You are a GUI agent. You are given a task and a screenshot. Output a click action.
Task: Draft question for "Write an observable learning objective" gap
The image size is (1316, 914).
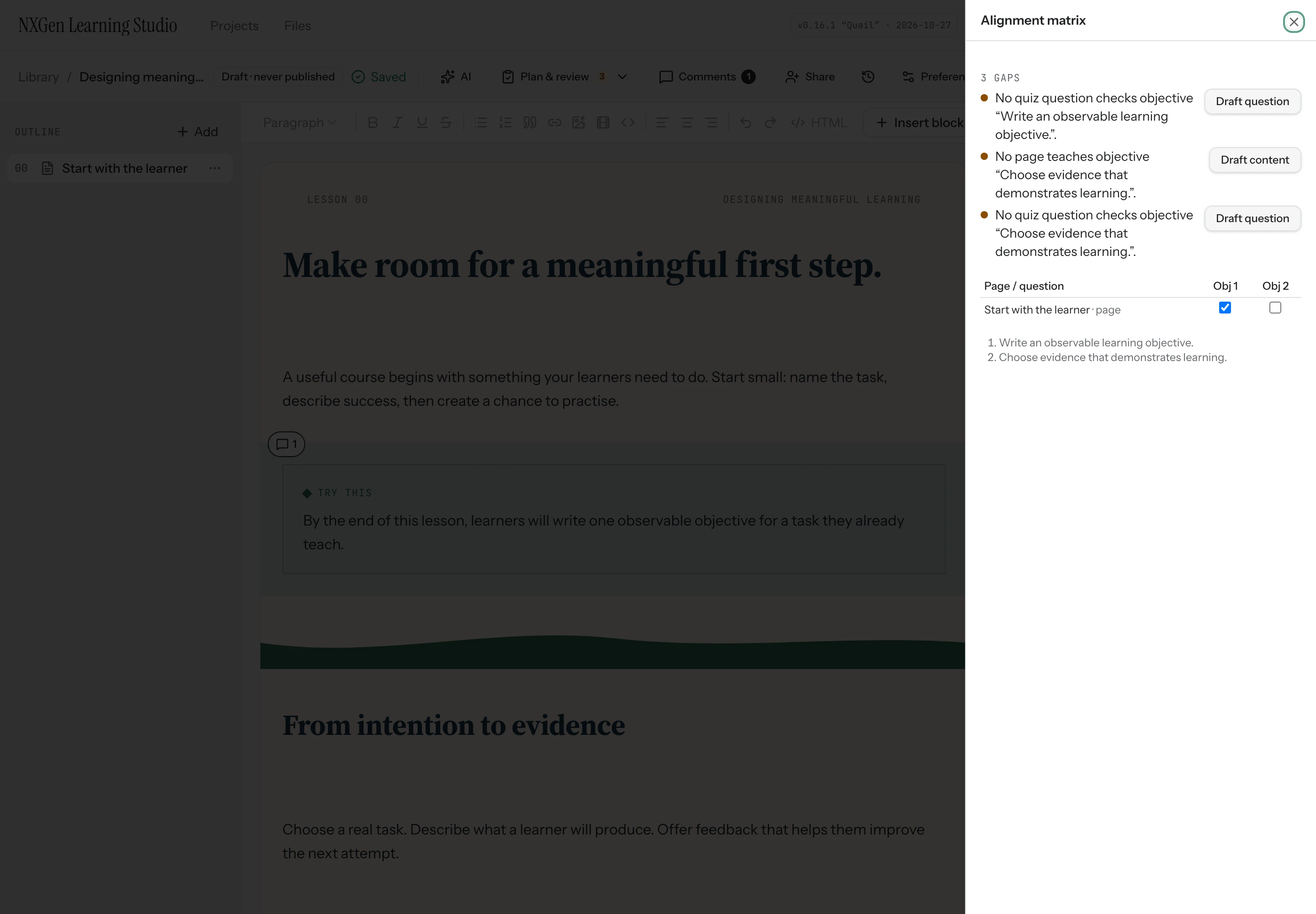click(x=1252, y=101)
